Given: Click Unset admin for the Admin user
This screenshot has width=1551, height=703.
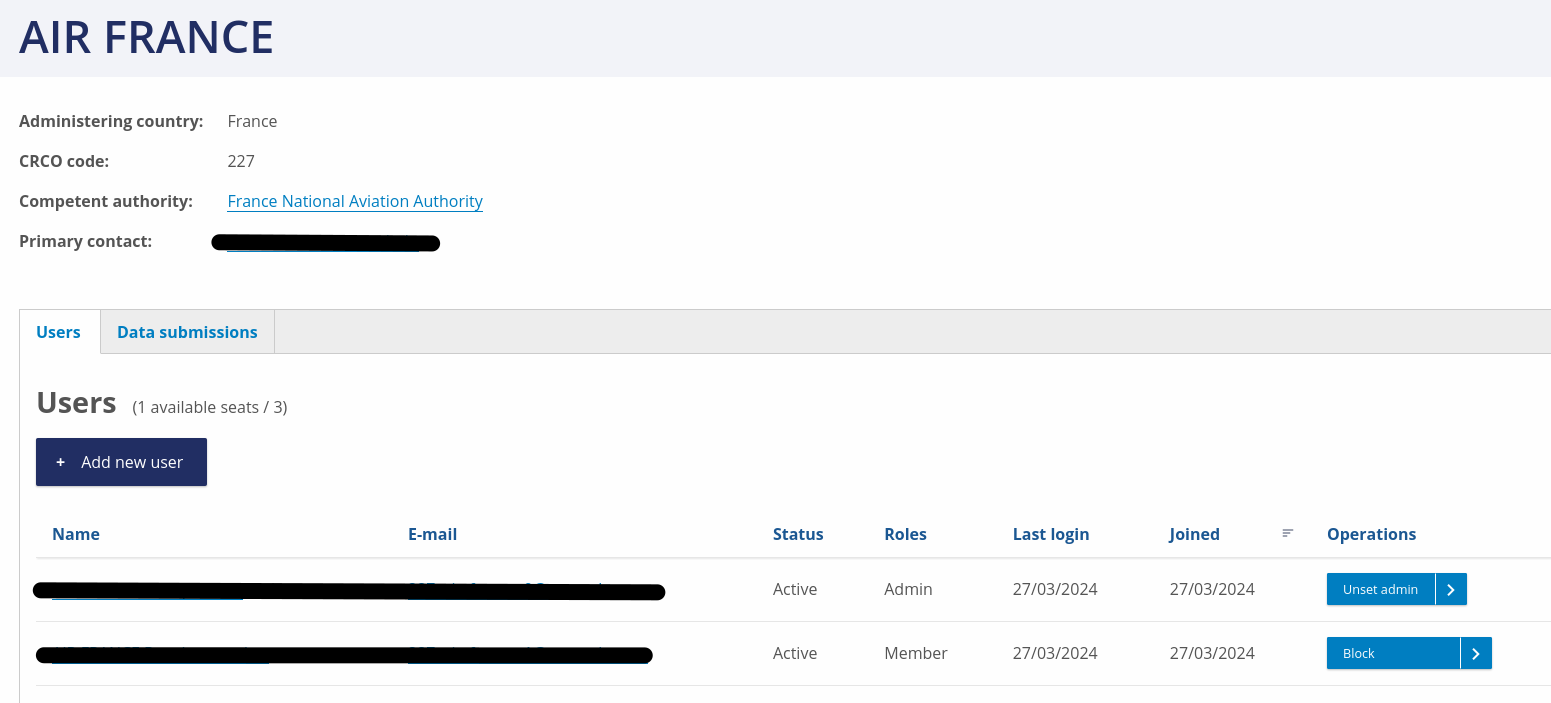Looking at the screenshot, I should coord(1380,589).
